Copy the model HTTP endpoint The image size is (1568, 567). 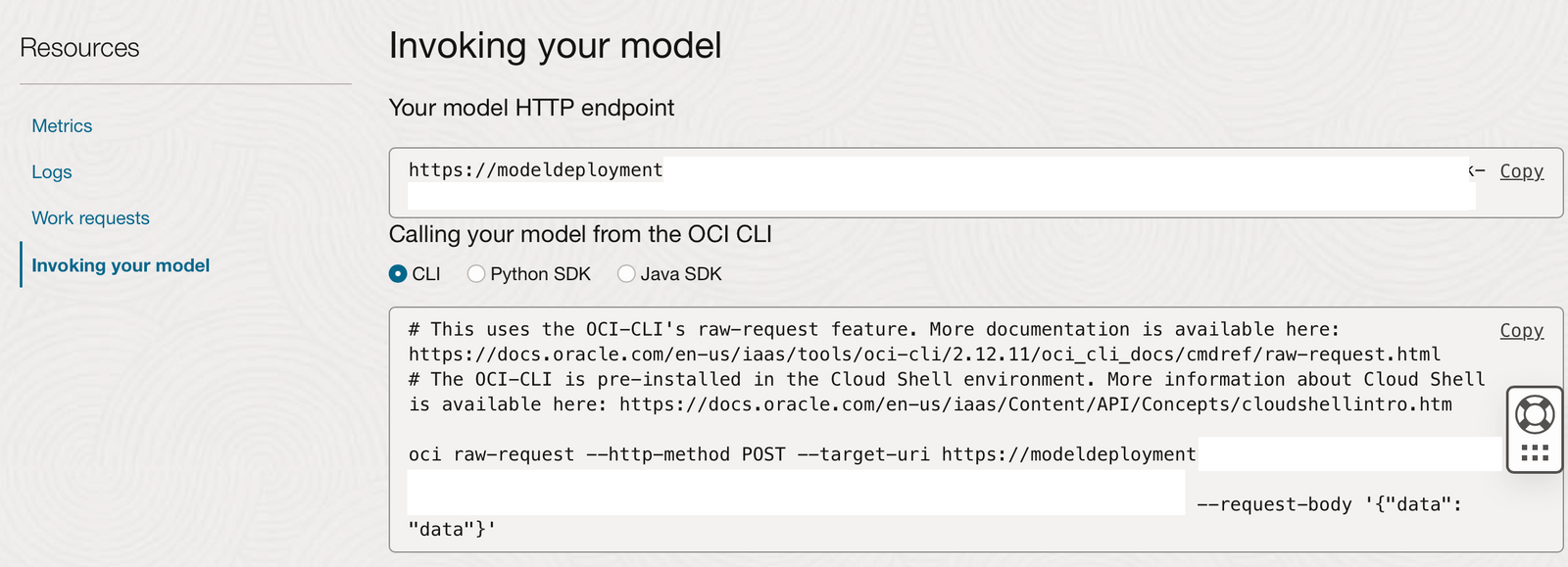1521,171
